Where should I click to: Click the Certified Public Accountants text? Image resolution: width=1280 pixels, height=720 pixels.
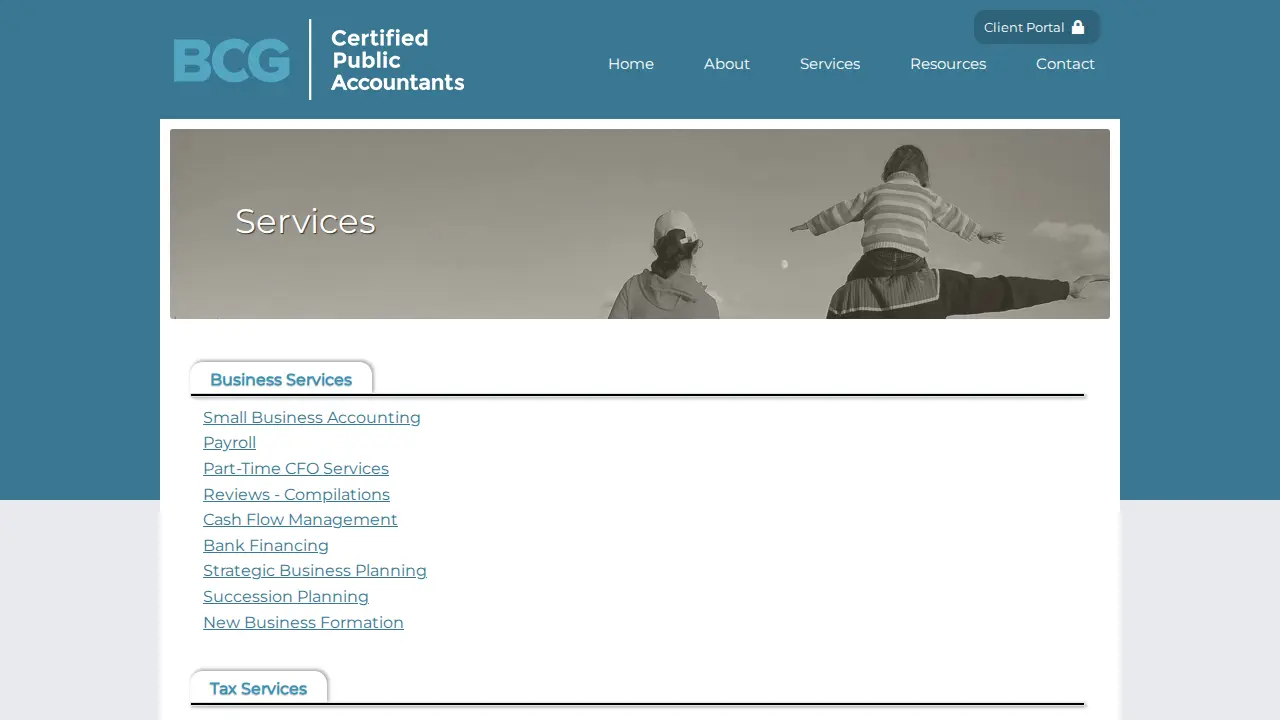(x=397, y=60)
